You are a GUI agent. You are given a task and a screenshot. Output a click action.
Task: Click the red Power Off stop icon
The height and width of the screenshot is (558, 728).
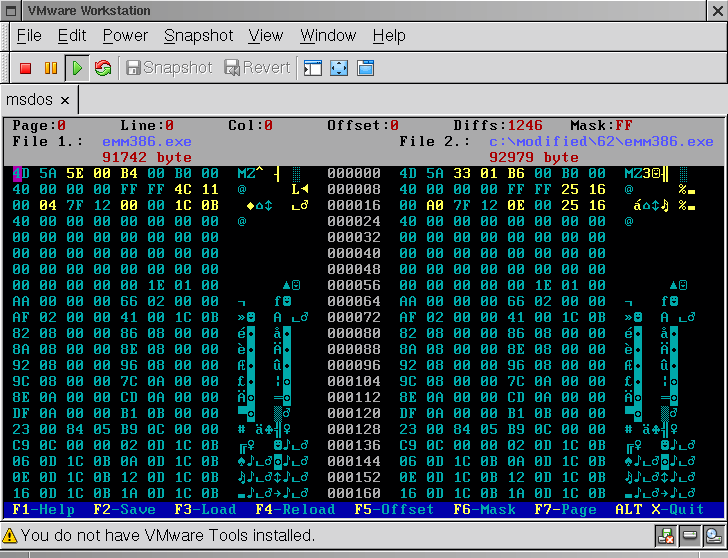(x=25, y=68)
